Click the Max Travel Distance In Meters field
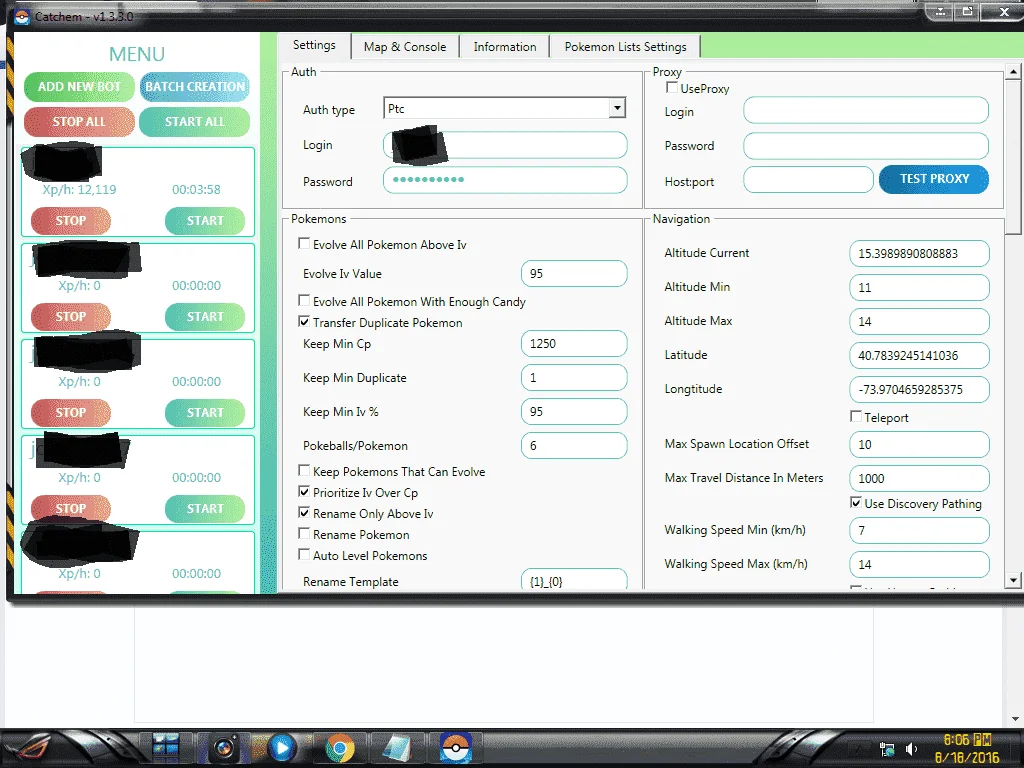Viewport: 1024px width, 768px height. 919,478
